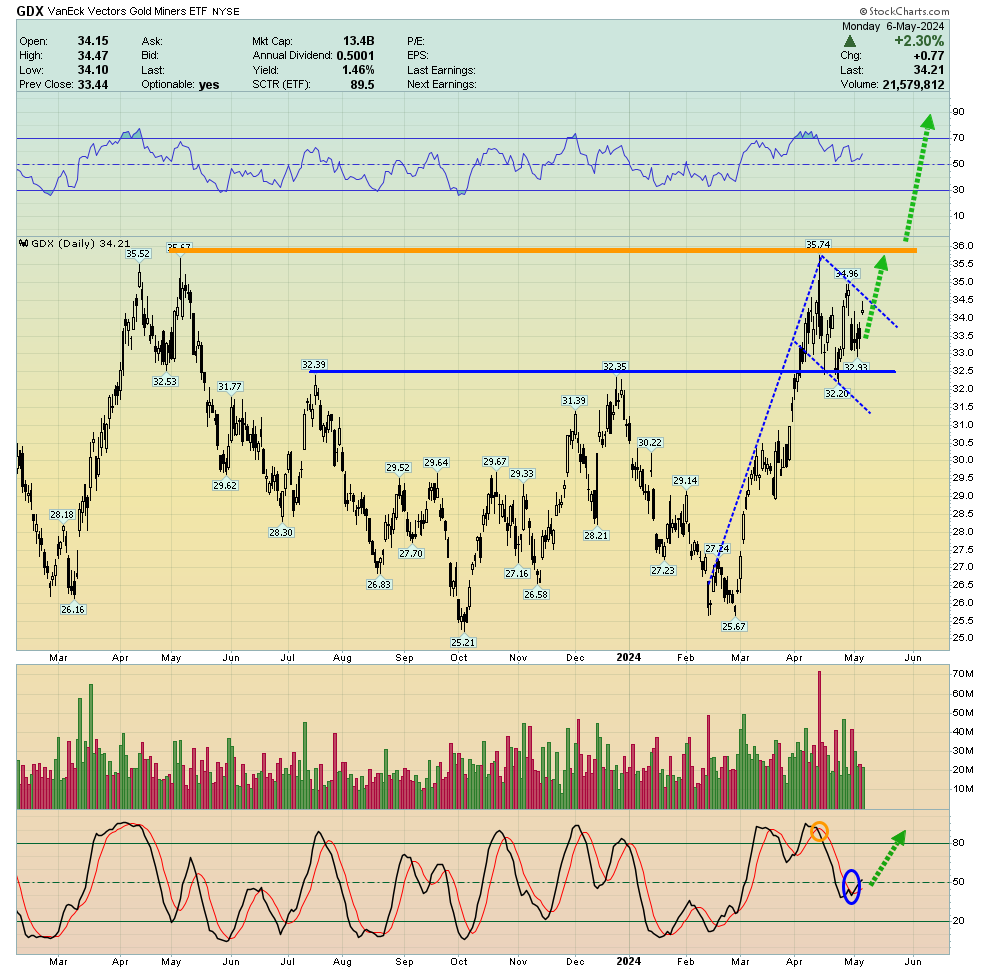Click the 32.20 price label
Screen dimensions: 990x970
(x=837, y=393)
